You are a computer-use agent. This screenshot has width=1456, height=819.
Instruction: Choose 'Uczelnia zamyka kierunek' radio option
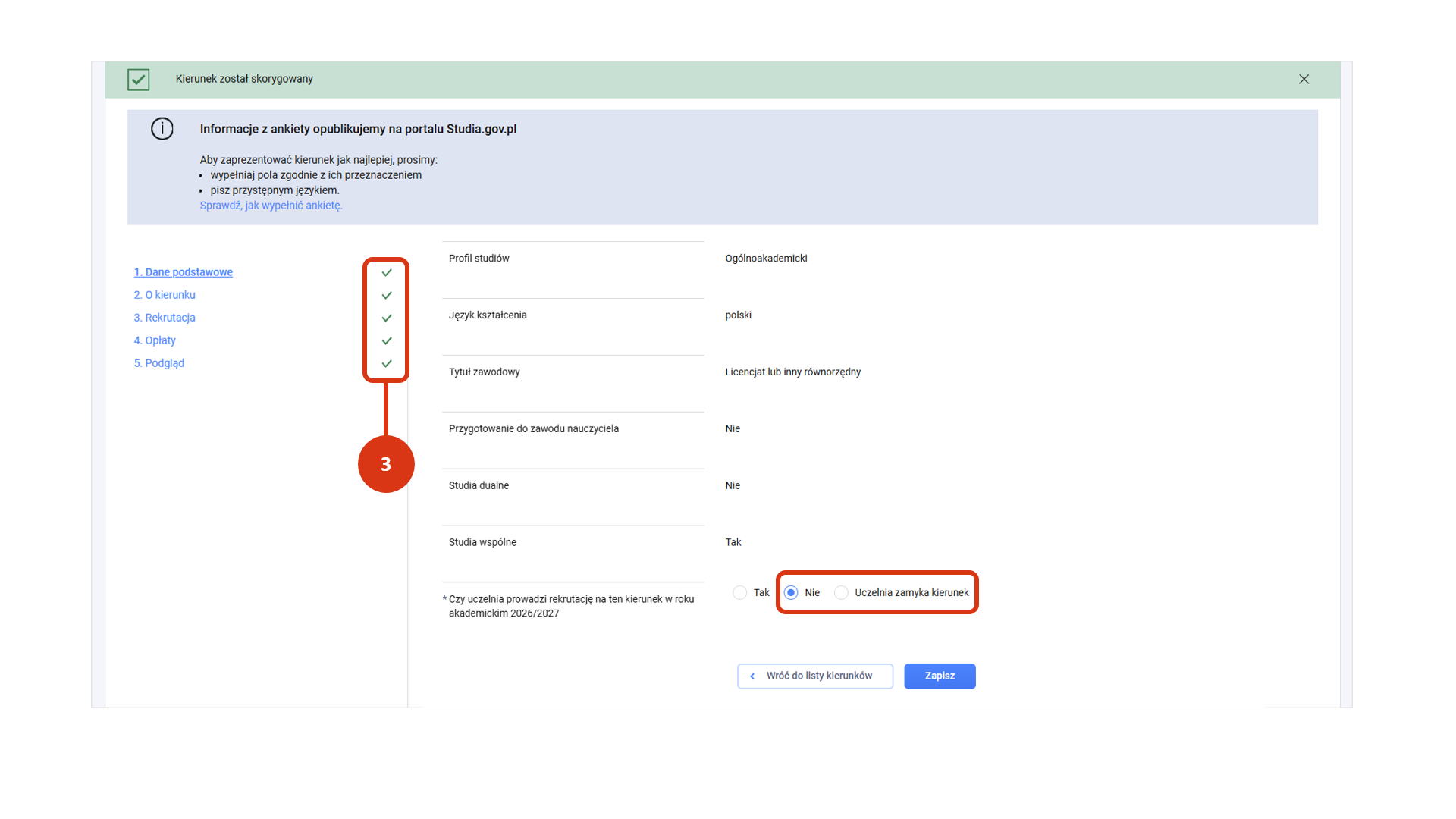click(x=841, y=593)
